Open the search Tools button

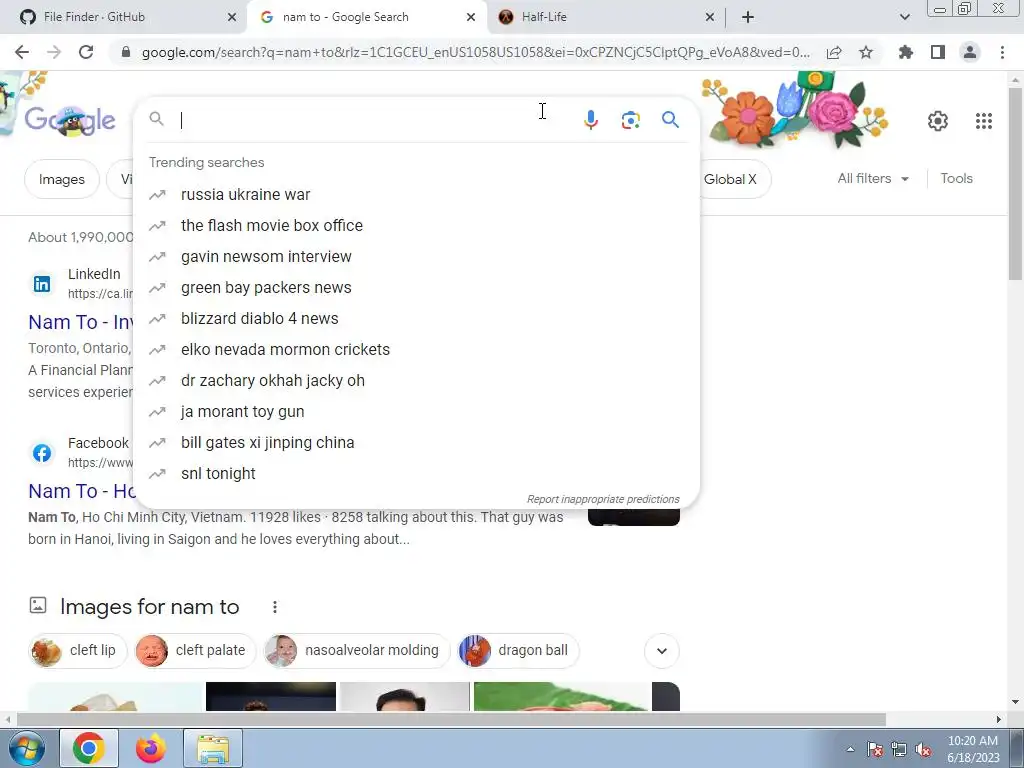(x=956, y=178)
